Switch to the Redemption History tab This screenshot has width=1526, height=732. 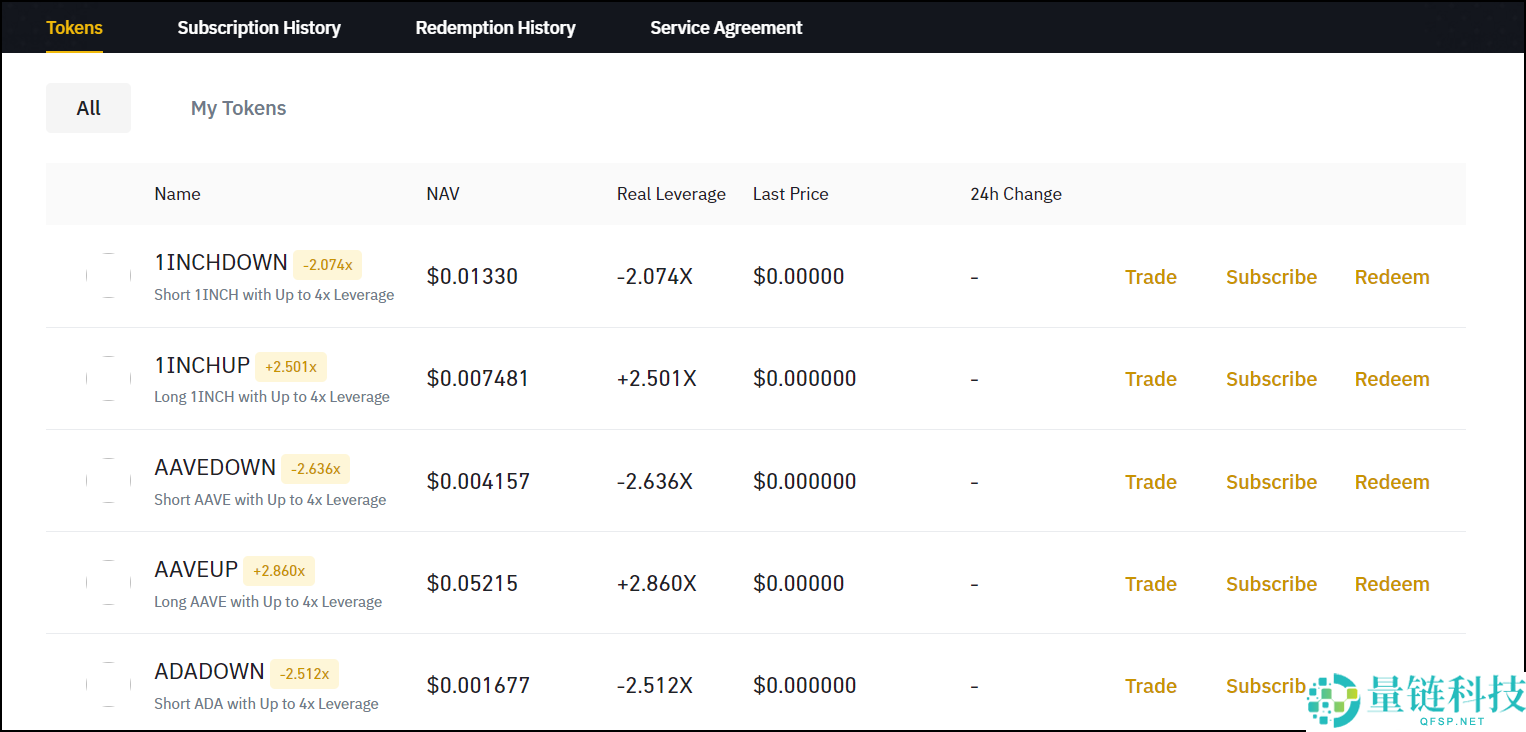tap(495, 28)
